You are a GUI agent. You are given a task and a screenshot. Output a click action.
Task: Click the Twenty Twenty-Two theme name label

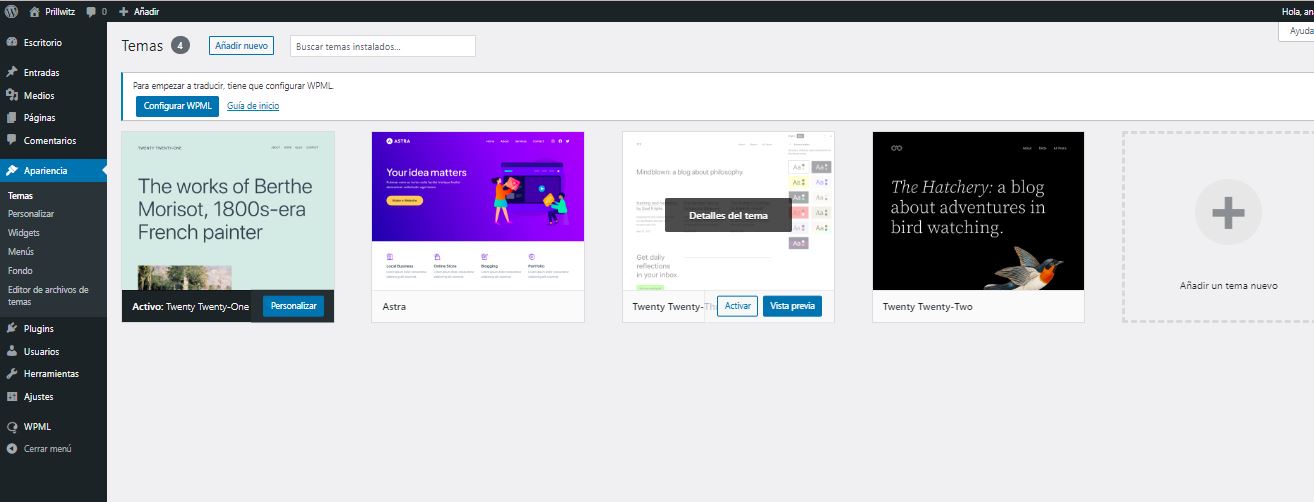[928, 306]
